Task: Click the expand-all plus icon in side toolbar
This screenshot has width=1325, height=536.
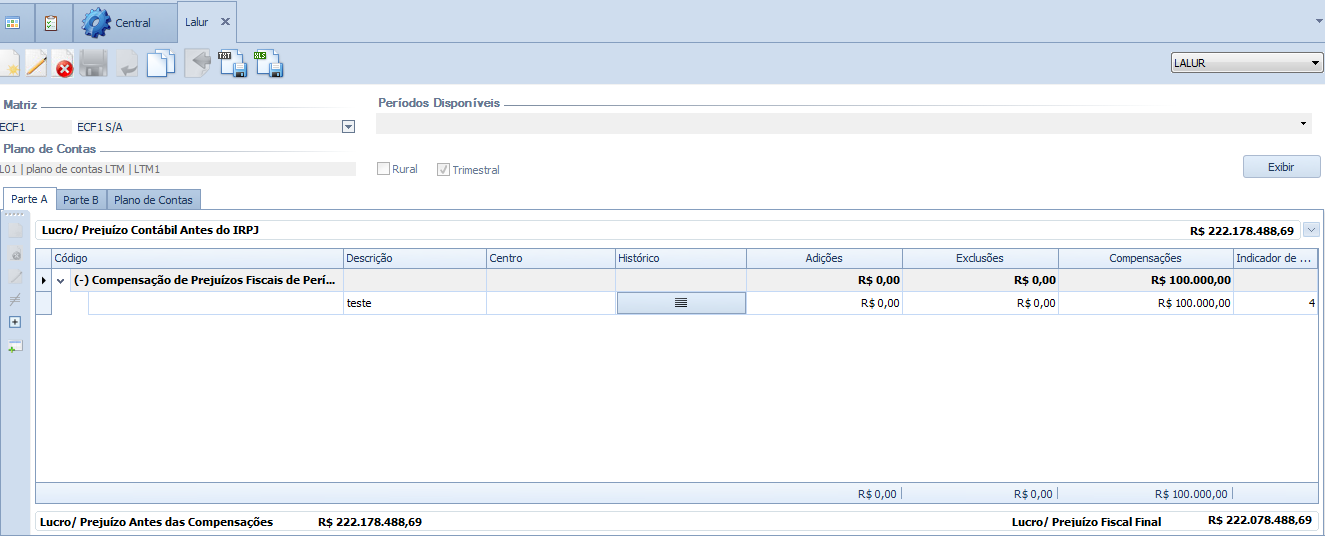Action: pos(15,322)
